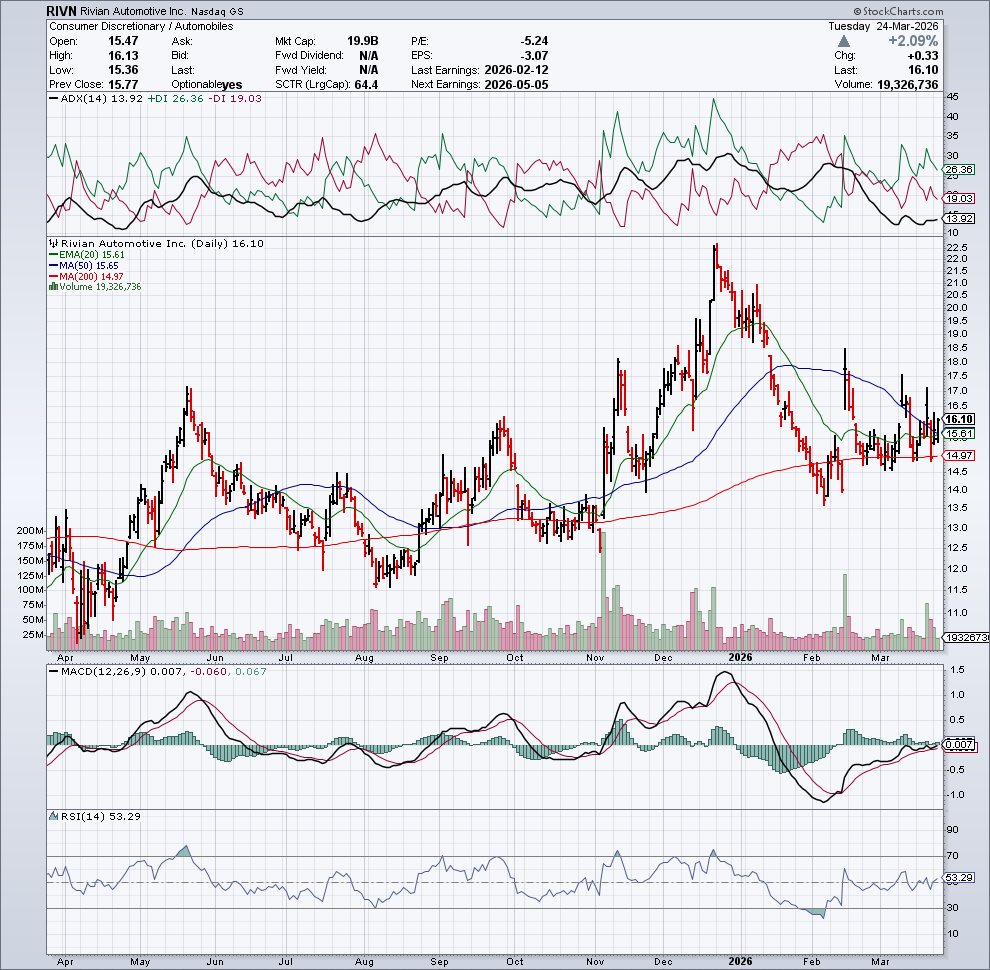
Task: Click the red MA(200) line marker
Action: [52, 276]
